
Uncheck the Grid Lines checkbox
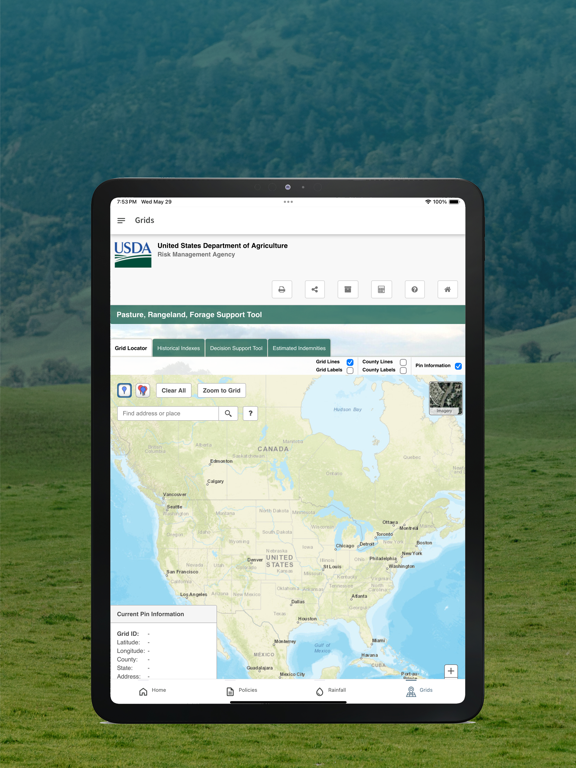350,362
